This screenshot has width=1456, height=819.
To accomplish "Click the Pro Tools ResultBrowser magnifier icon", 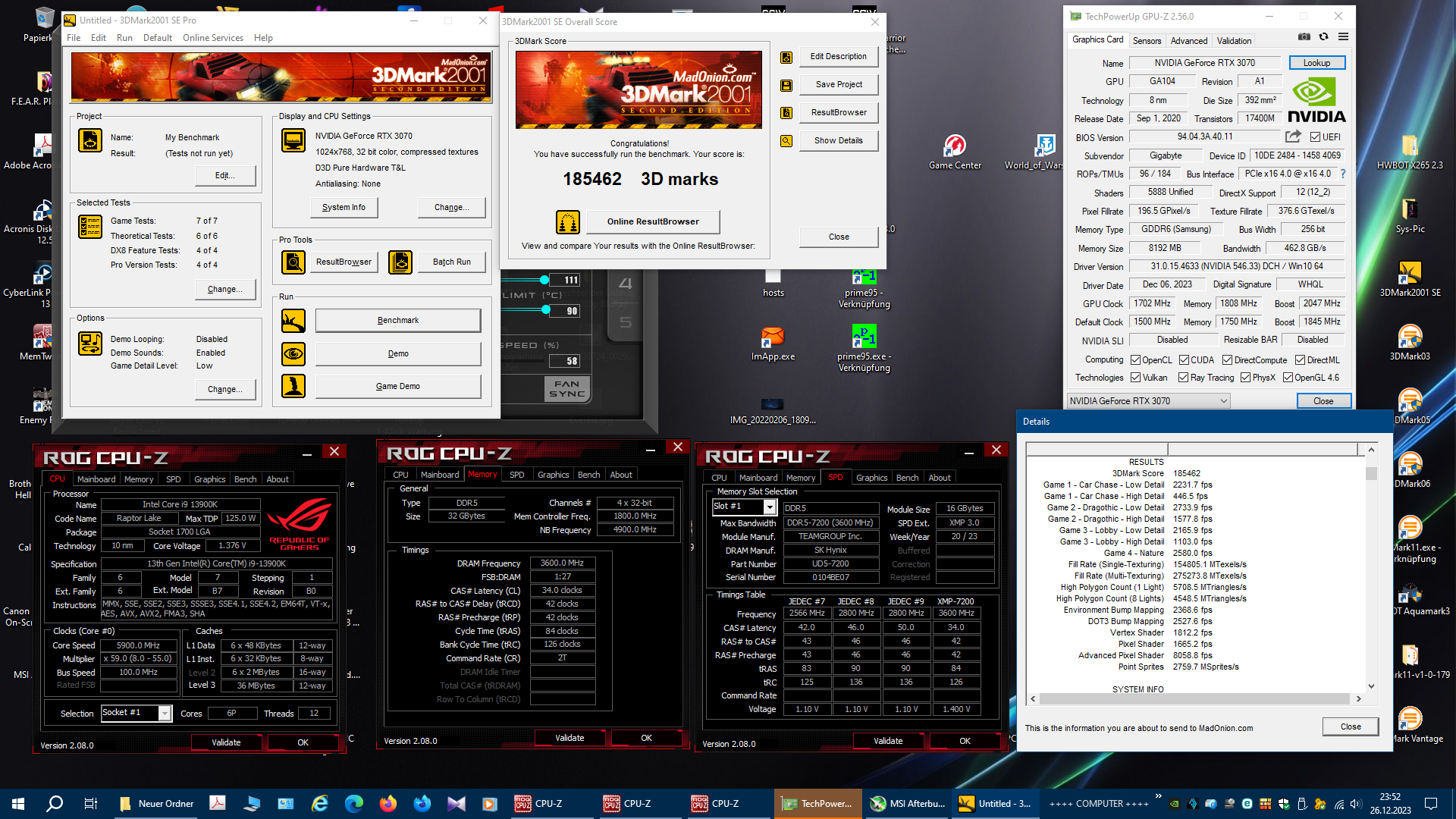I will 293,262.
